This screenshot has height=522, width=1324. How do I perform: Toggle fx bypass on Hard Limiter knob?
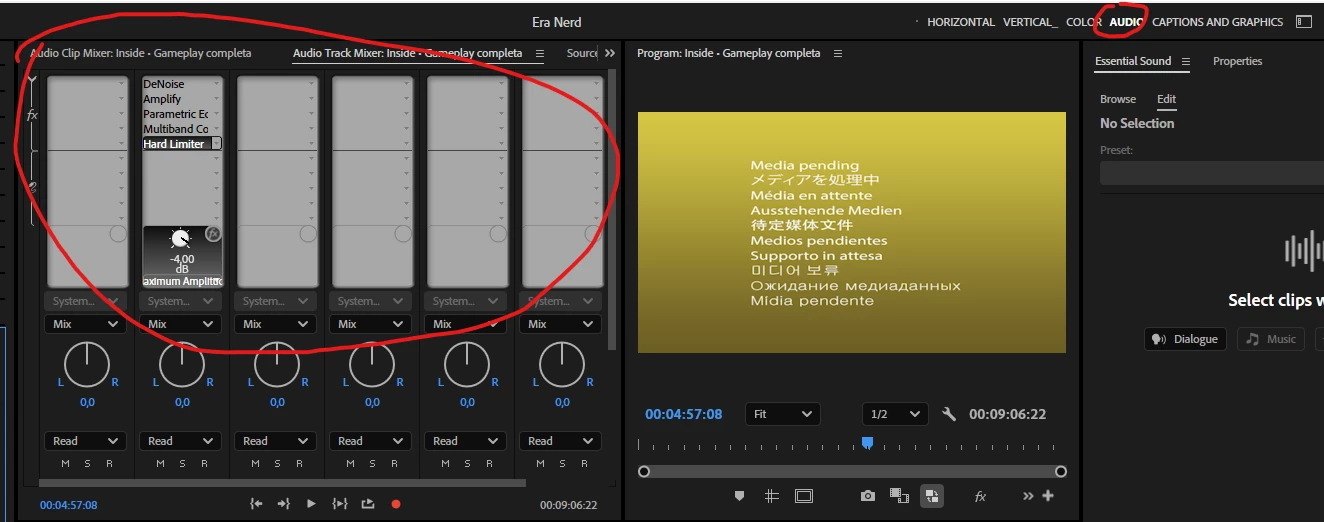click(213, 233)
